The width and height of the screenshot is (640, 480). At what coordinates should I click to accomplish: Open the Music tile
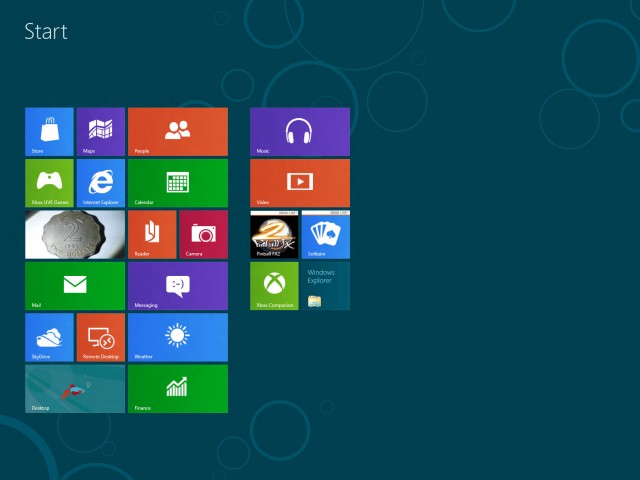(300, 132)
